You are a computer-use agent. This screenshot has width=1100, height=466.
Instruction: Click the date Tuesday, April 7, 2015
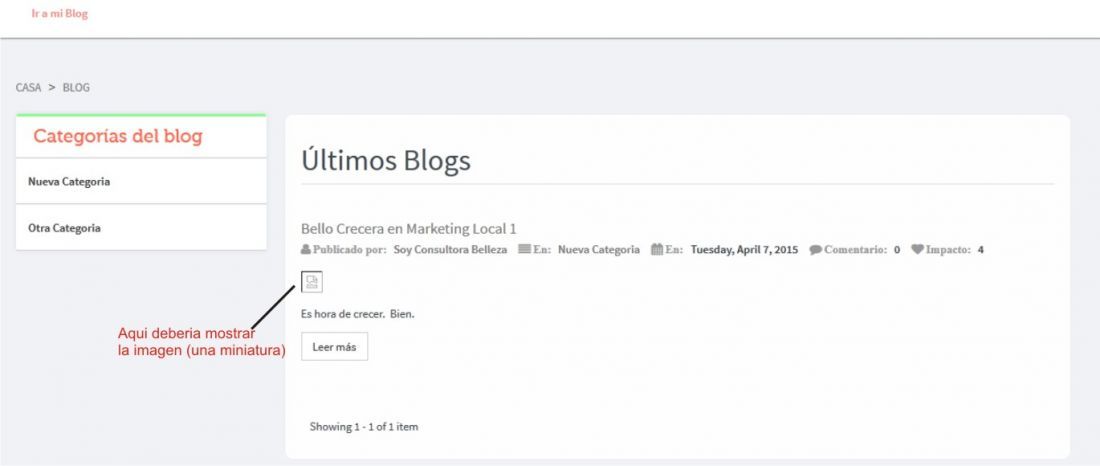click(x=744, y=249)
